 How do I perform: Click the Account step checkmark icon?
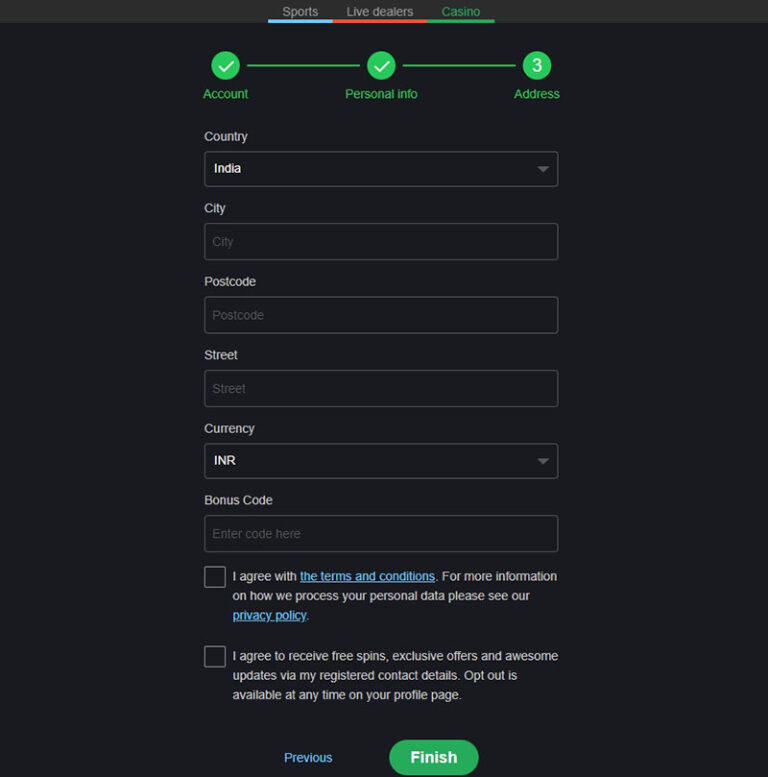(225, 66)
